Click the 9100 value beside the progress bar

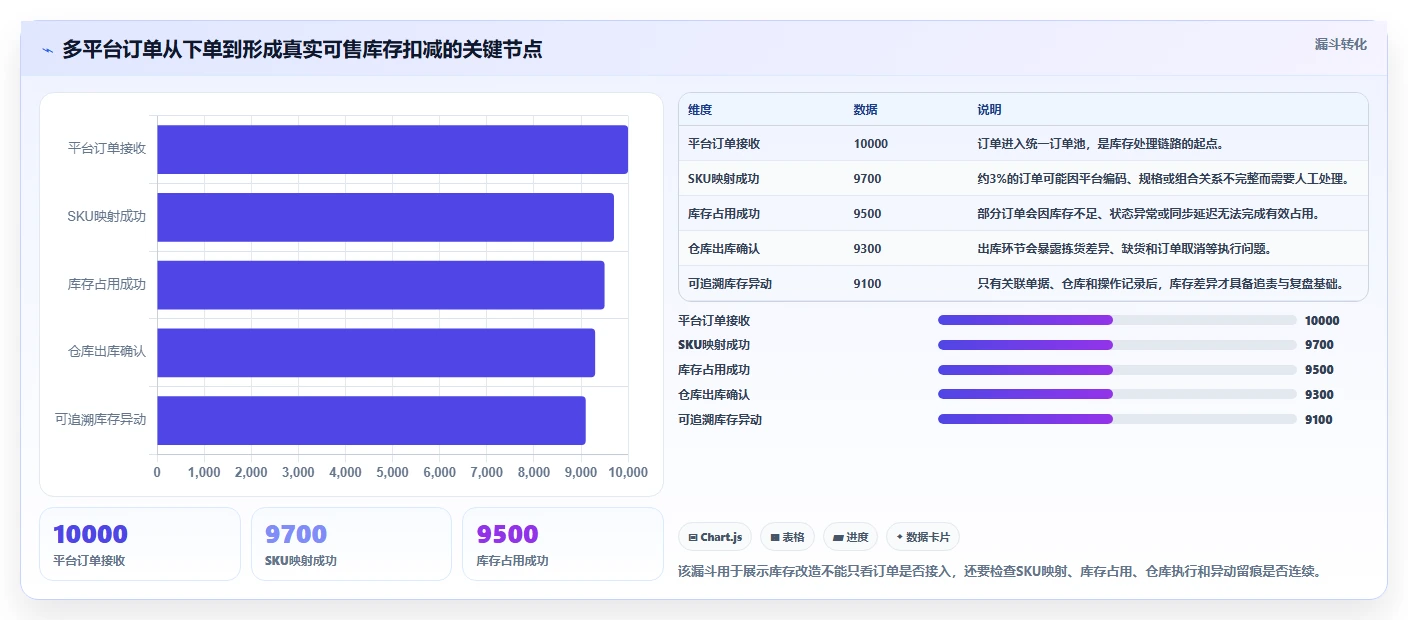pos(1319,420)
